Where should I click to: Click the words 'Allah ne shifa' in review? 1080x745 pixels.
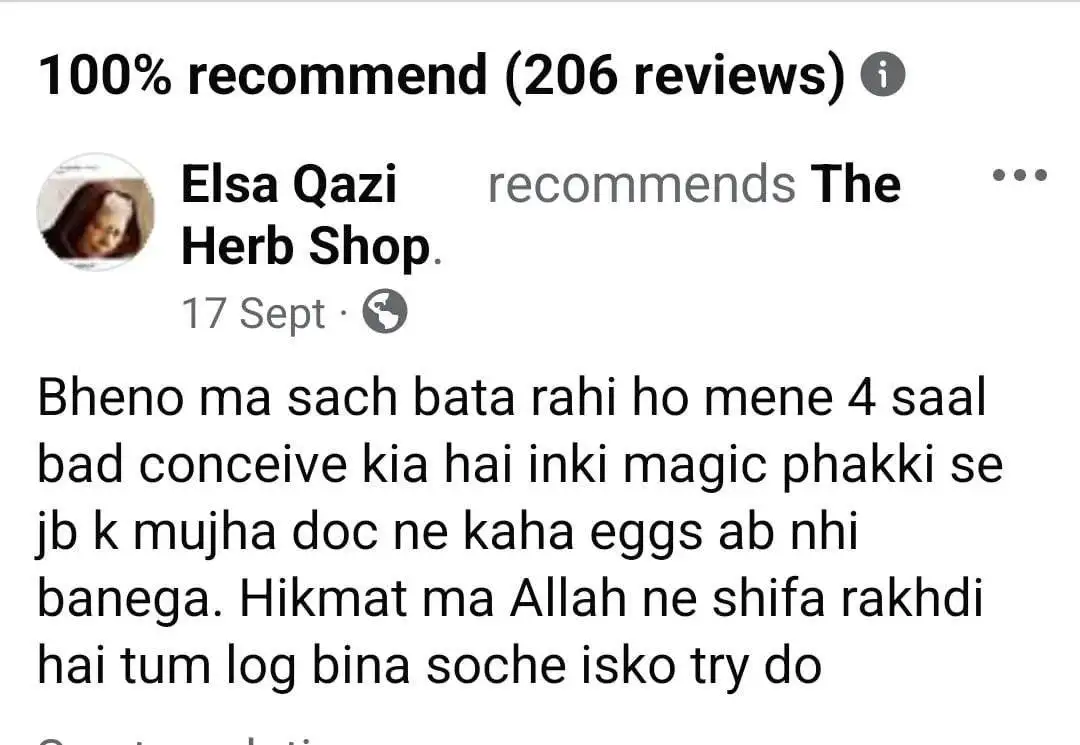coord(667,598)
